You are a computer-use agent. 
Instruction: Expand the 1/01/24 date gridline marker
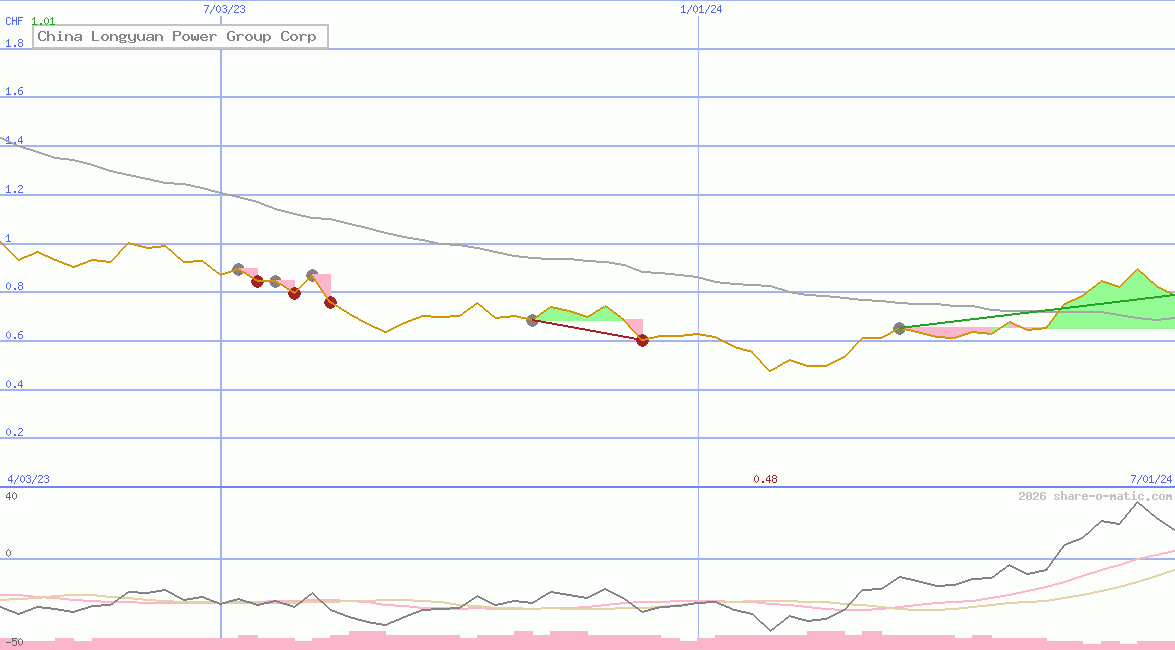(699, 9)
